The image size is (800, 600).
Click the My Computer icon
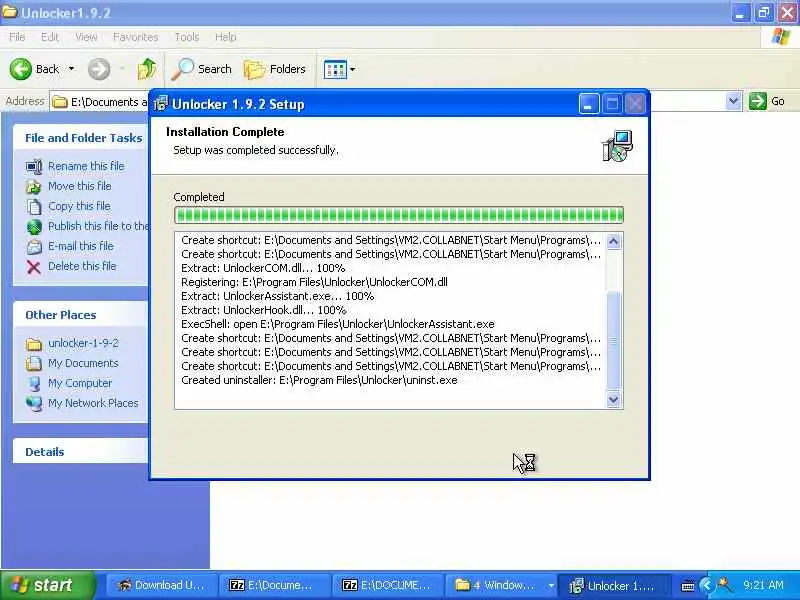(34, 384)
